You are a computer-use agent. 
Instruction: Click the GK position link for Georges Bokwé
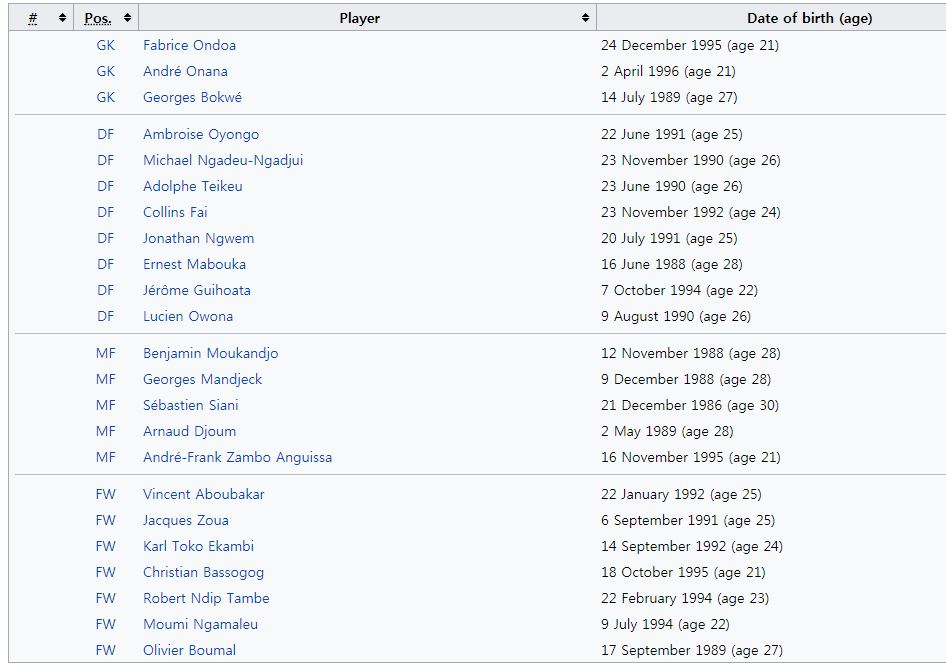pyautogui.click(x=106, y=97)
